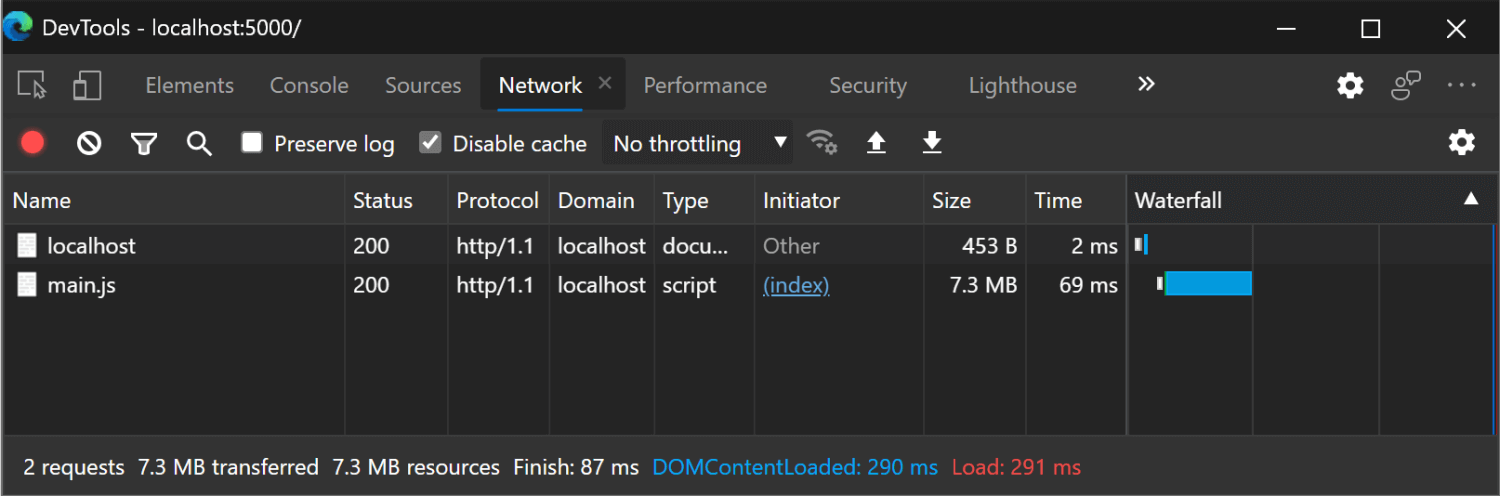
Task: Select the localhost request row name
Action: click(x=91, y=245)
